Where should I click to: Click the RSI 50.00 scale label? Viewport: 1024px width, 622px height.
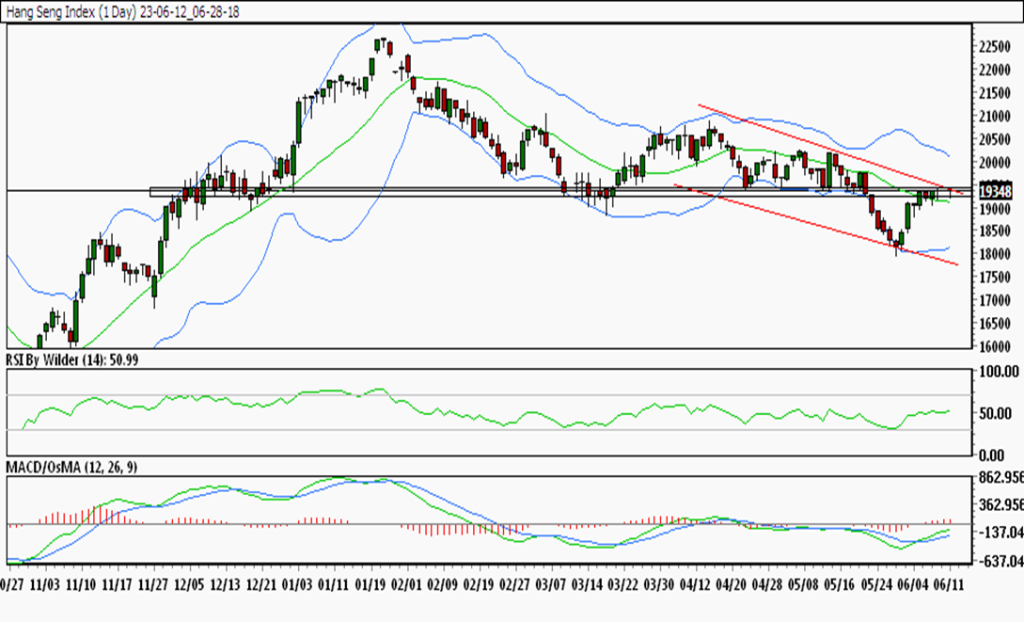996,414
